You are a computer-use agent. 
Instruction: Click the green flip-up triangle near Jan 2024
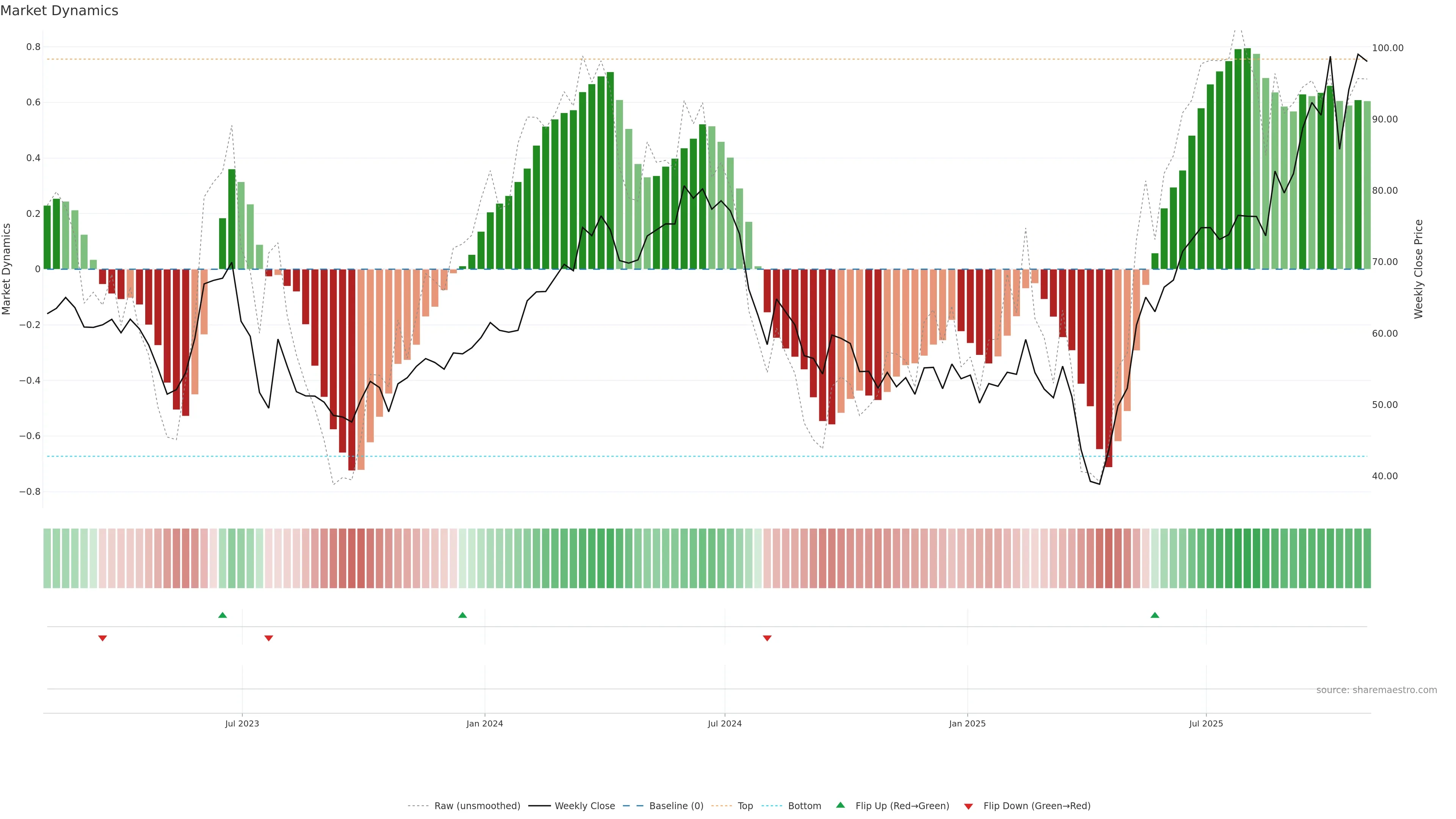(x=462, y=615)
